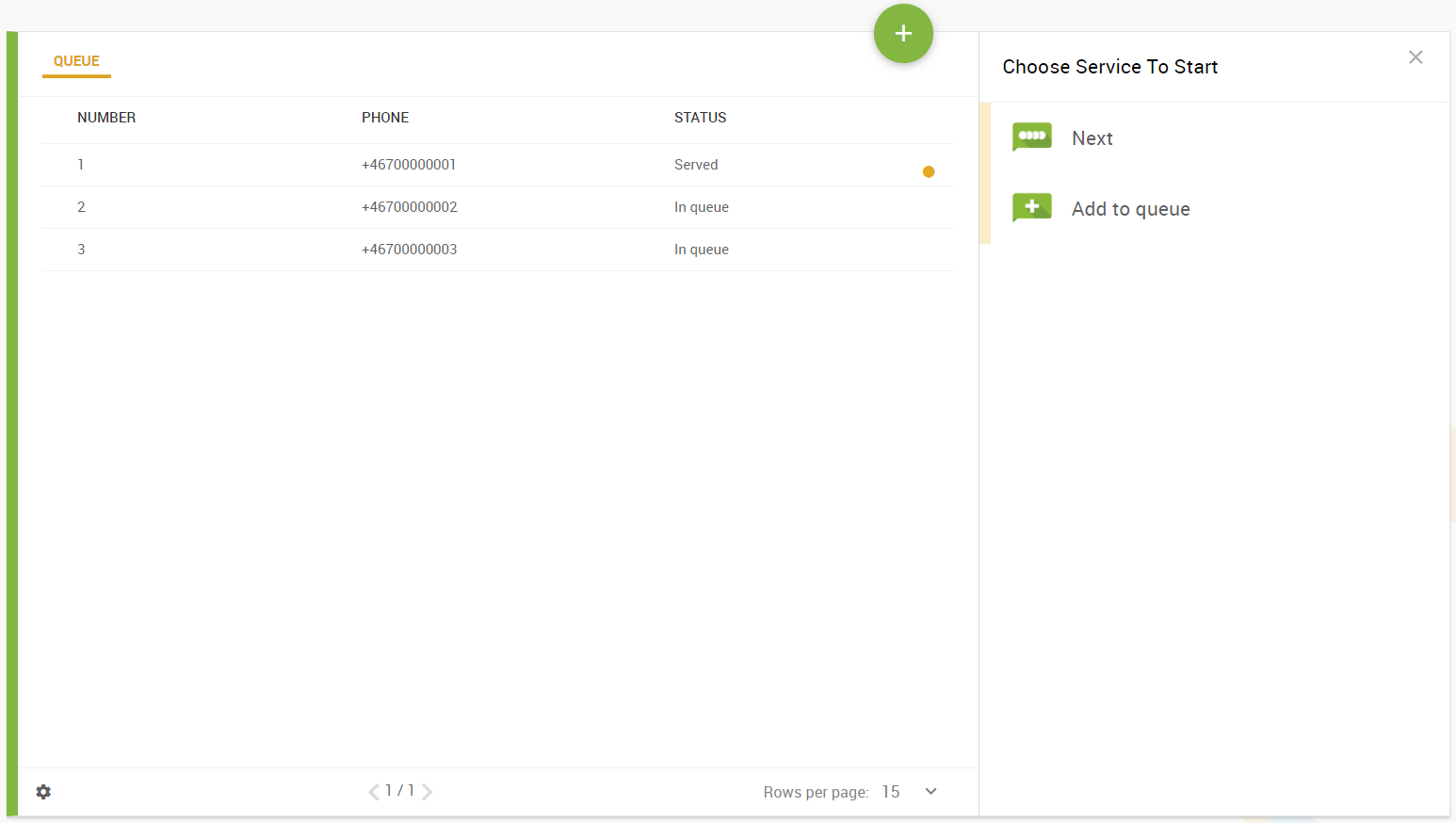Choose the Add to queue label
Viewport: 1456px width, 823px height.
click(x=1130, y=209)
